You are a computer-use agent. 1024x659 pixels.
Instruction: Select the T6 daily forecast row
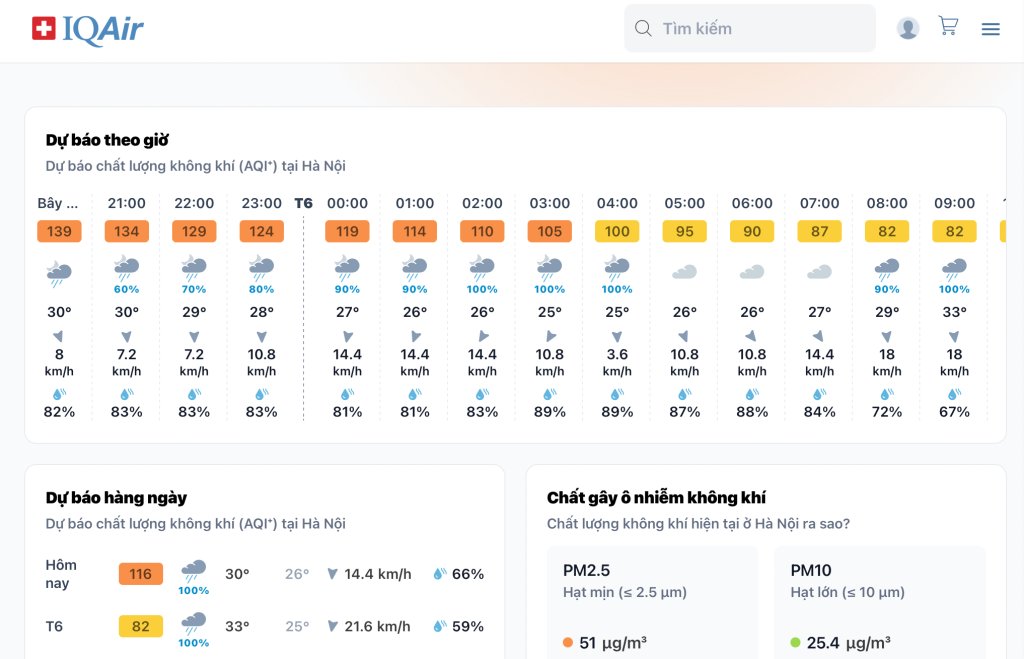(x=264, y=626)
